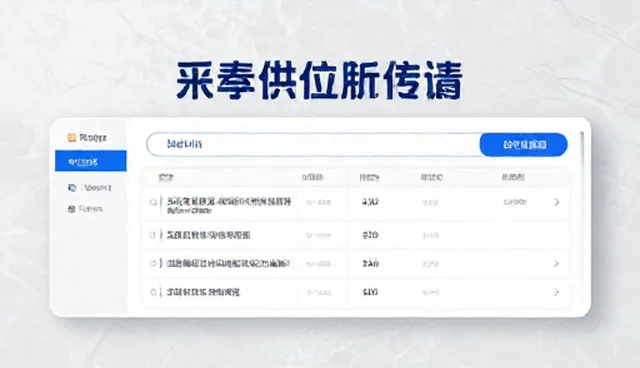This screenshot has width=640, height=368.
Task: Click the blue button beside the search field
Action: 524,144
